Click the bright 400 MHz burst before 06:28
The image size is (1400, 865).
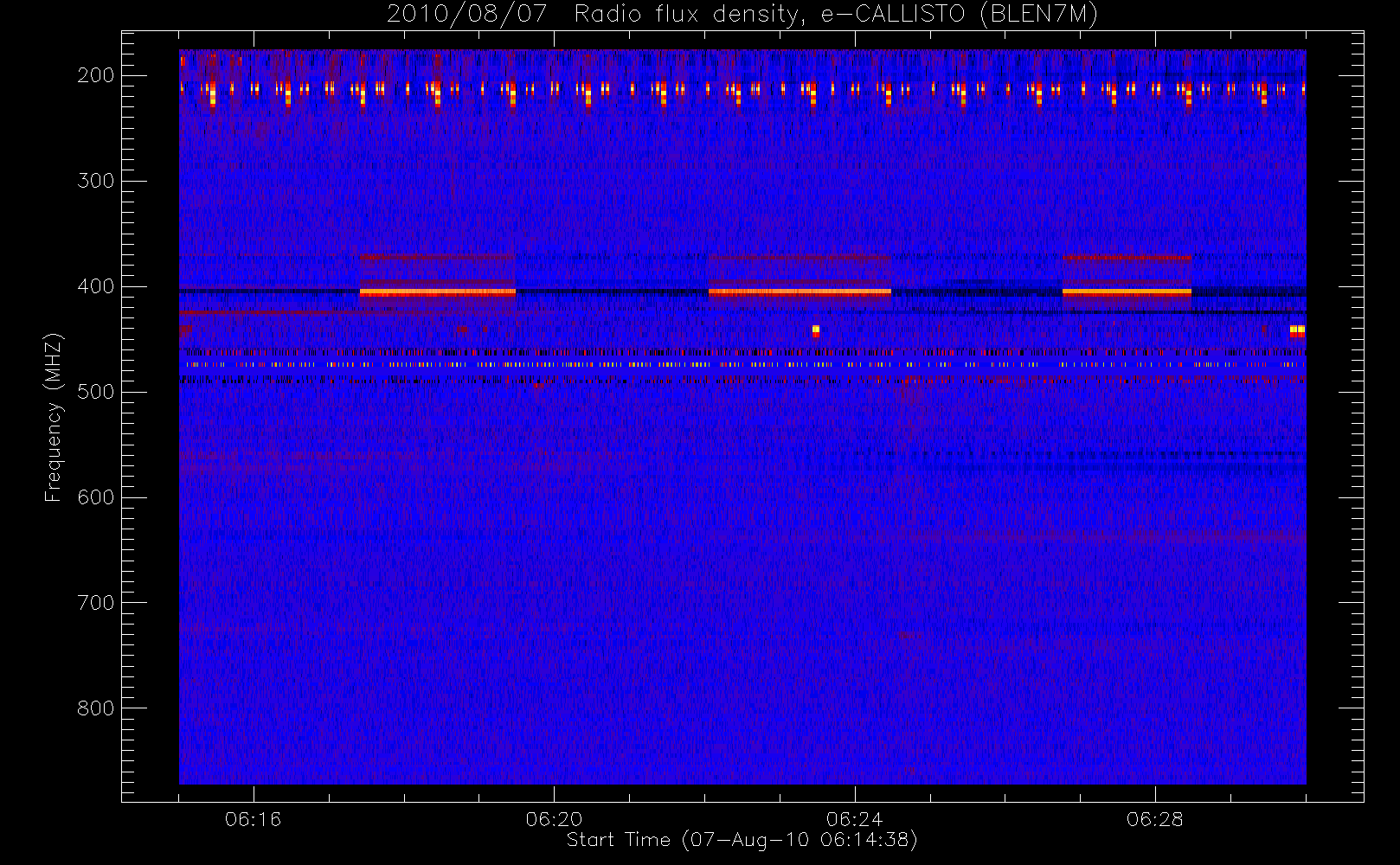1127,292
